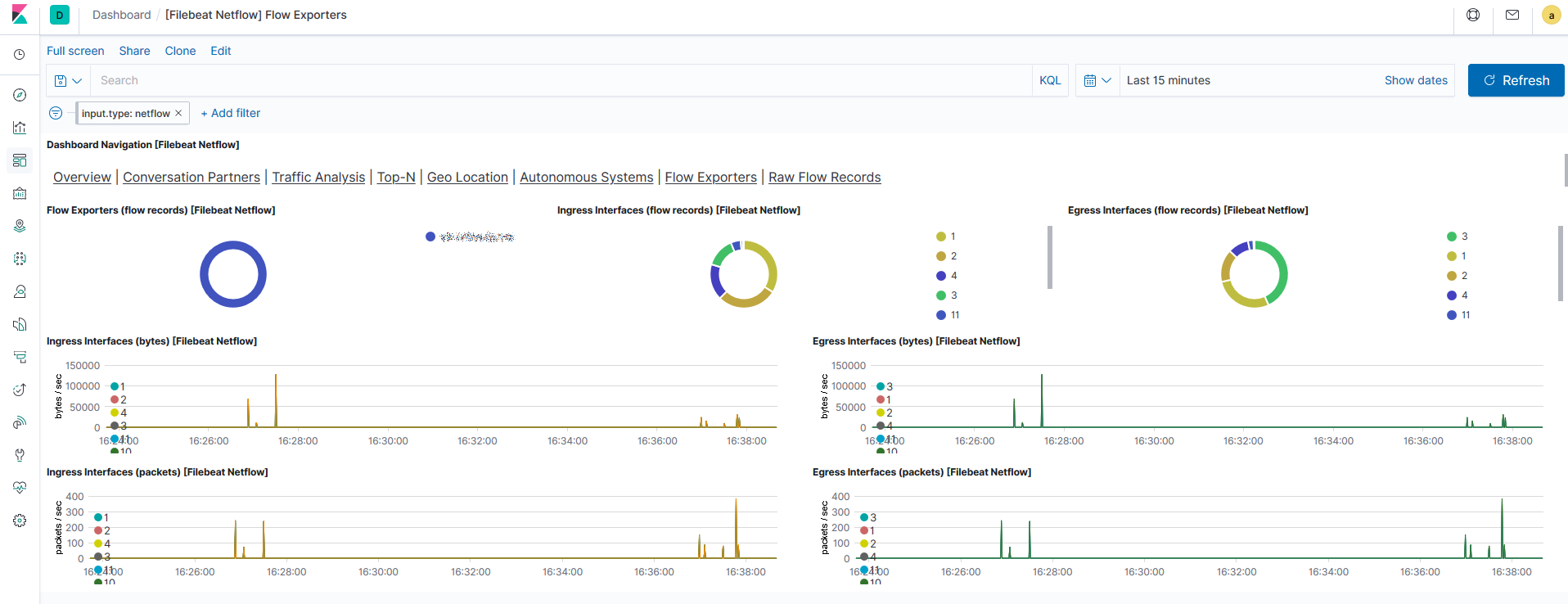Open Maps icon in sidebar

click(x=20, y=226)
